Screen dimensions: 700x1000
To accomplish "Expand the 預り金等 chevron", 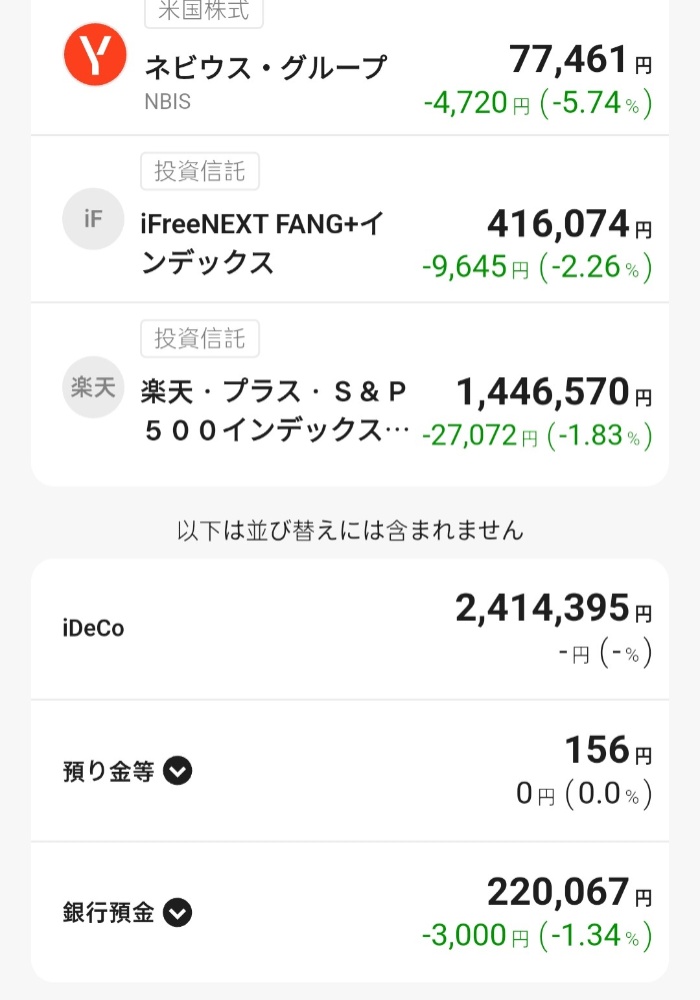I will click(177, 771).
